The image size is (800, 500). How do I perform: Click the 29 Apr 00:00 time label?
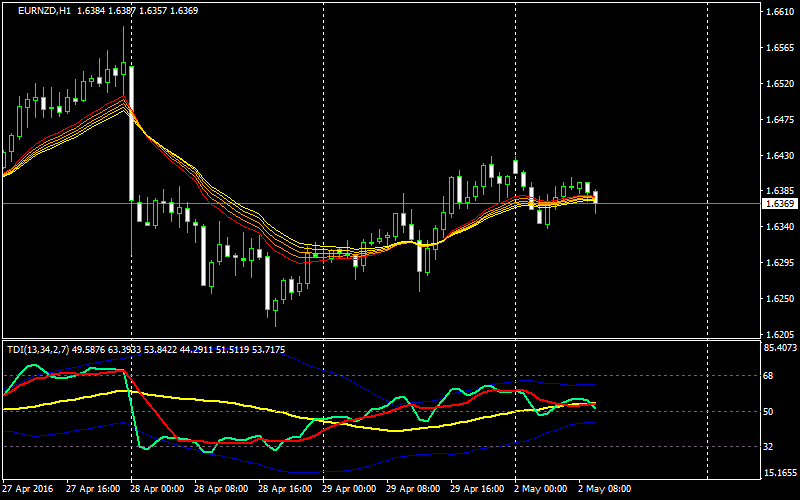349,489
